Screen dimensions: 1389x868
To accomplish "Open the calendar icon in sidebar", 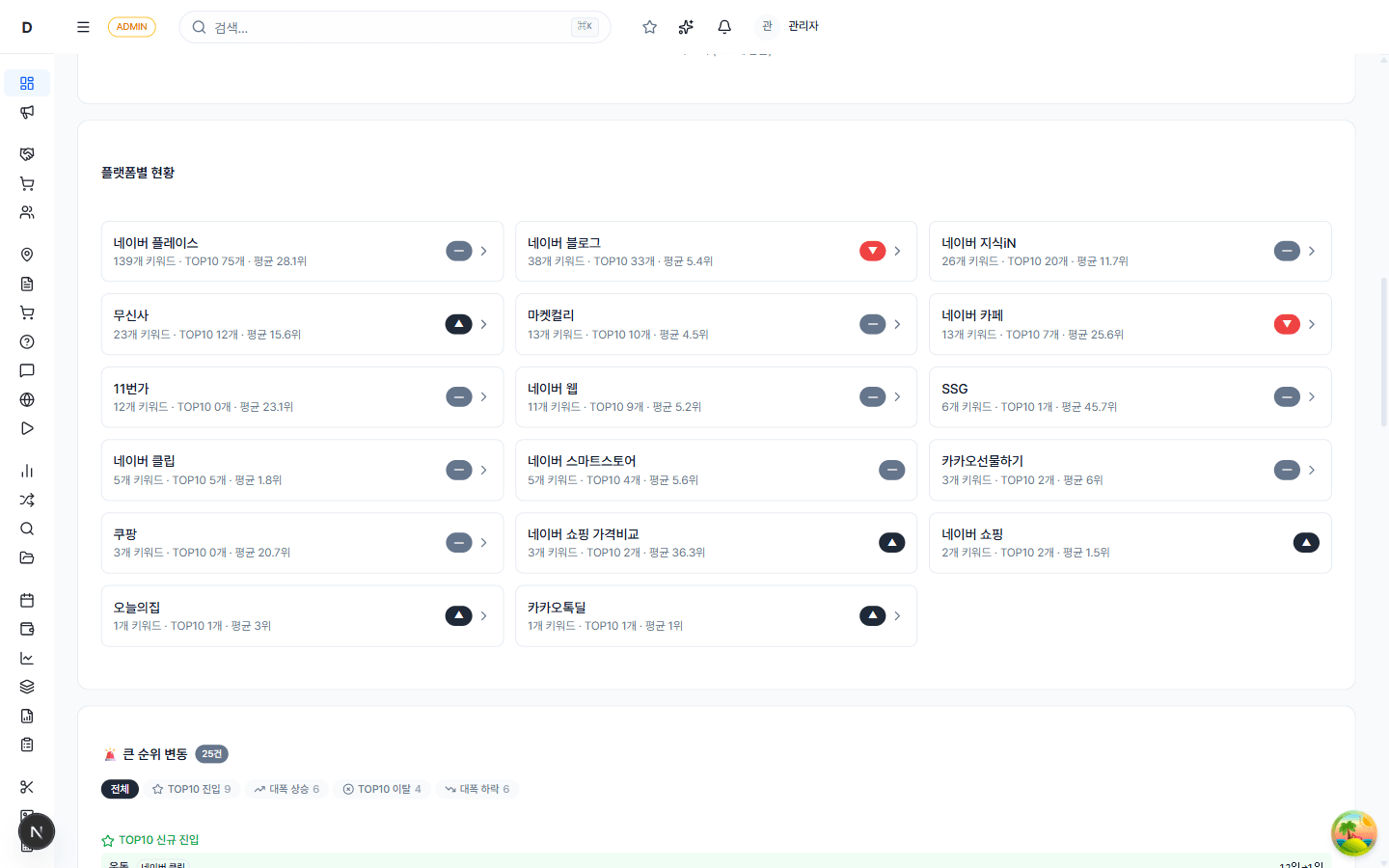I will 27,600.
